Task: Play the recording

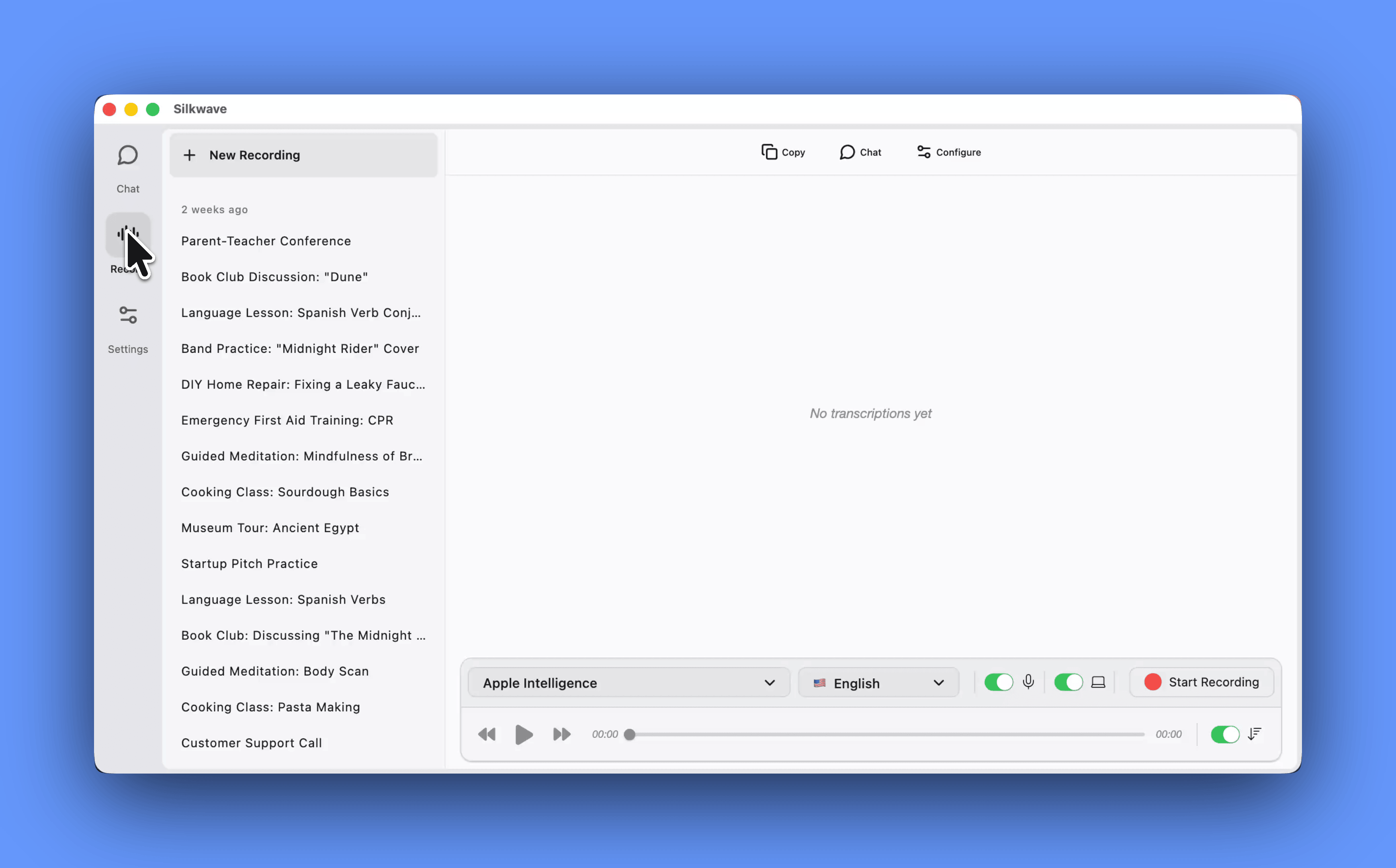Action: (524, 734)
